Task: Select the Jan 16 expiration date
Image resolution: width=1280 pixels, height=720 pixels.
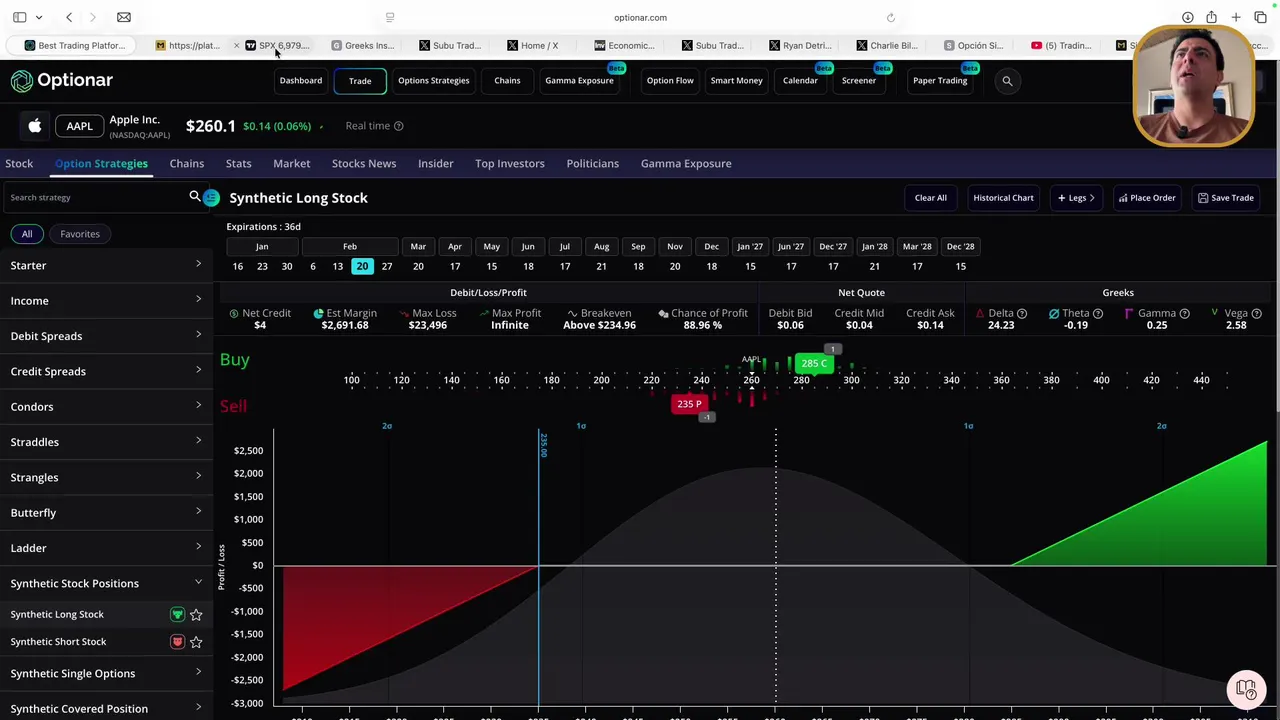Action: [238, 266]
